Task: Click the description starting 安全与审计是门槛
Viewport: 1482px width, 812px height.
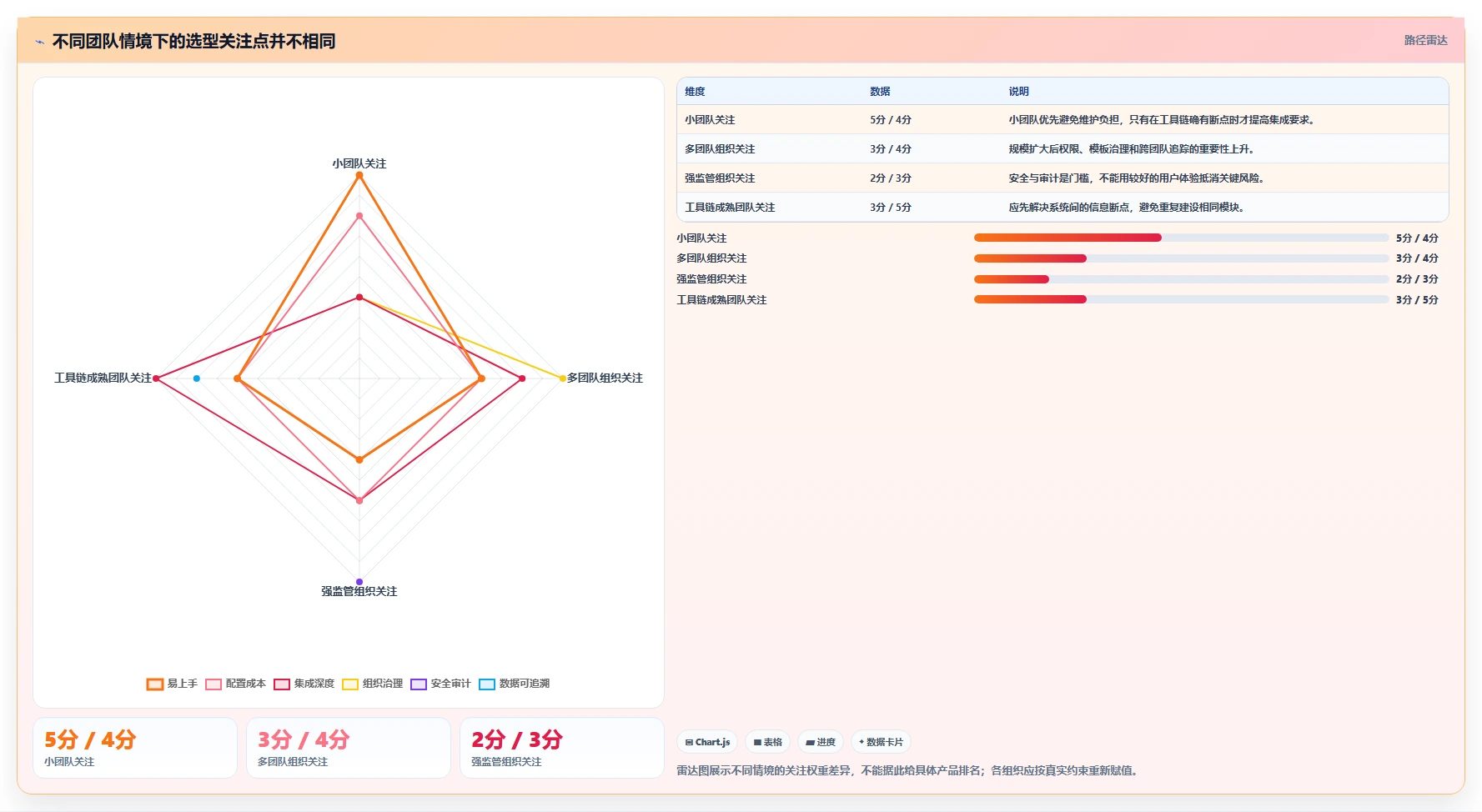Action: (x=1138, y=178)
